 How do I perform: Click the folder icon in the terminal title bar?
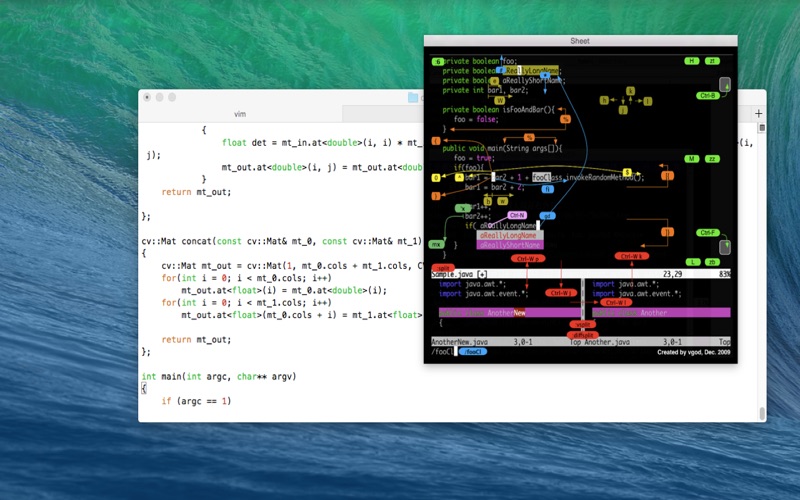tap(413, 97)
